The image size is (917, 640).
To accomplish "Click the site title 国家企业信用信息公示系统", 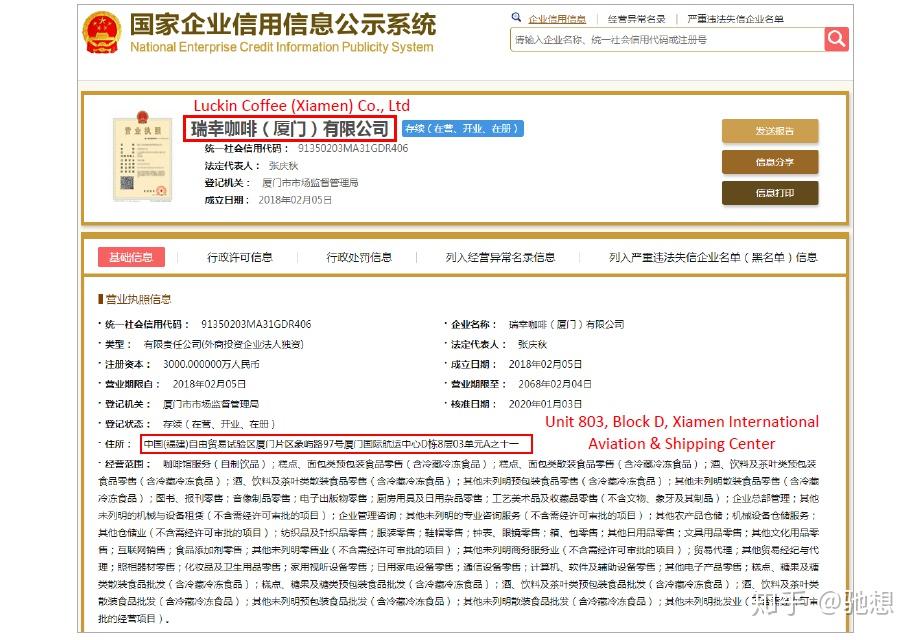I will pos(282,25).
